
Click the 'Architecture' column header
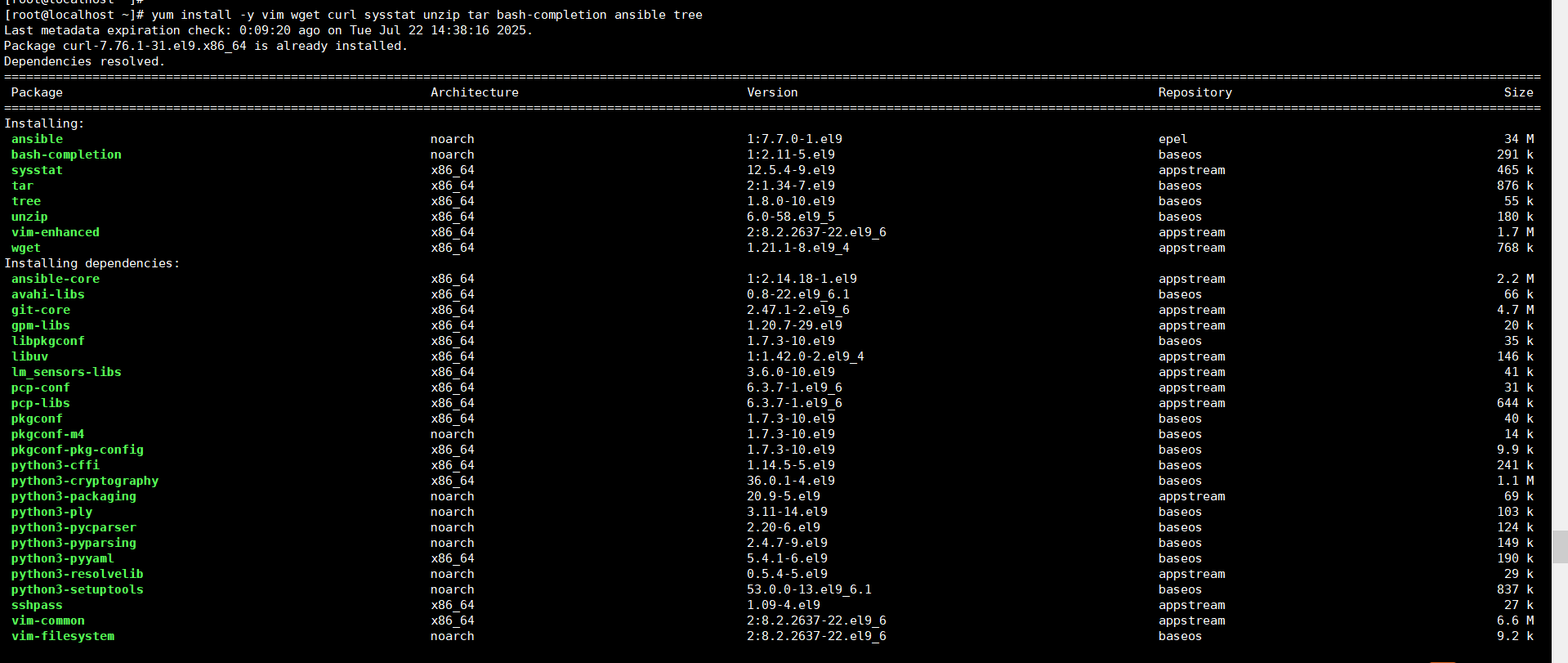tap(475, 92)
